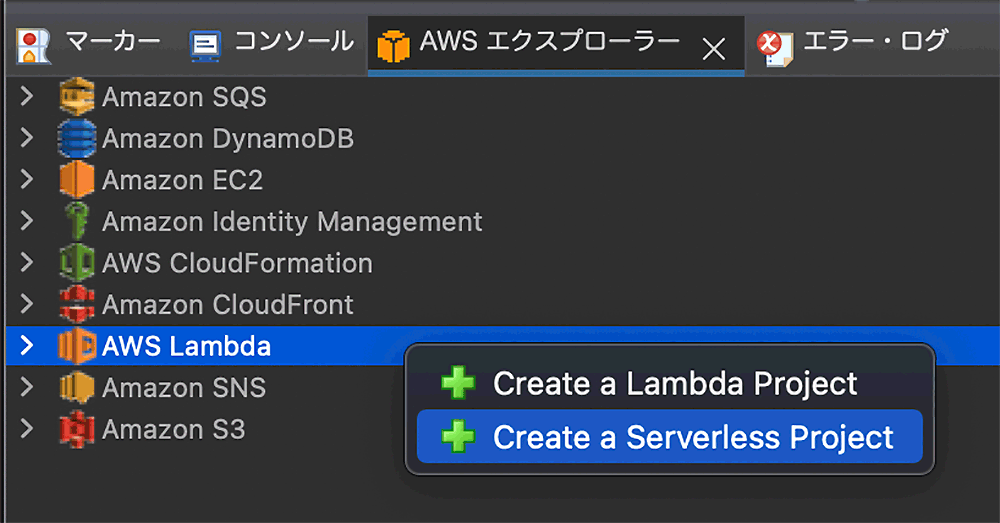Expand the Amazon DynamoDB node

(27, 138)
